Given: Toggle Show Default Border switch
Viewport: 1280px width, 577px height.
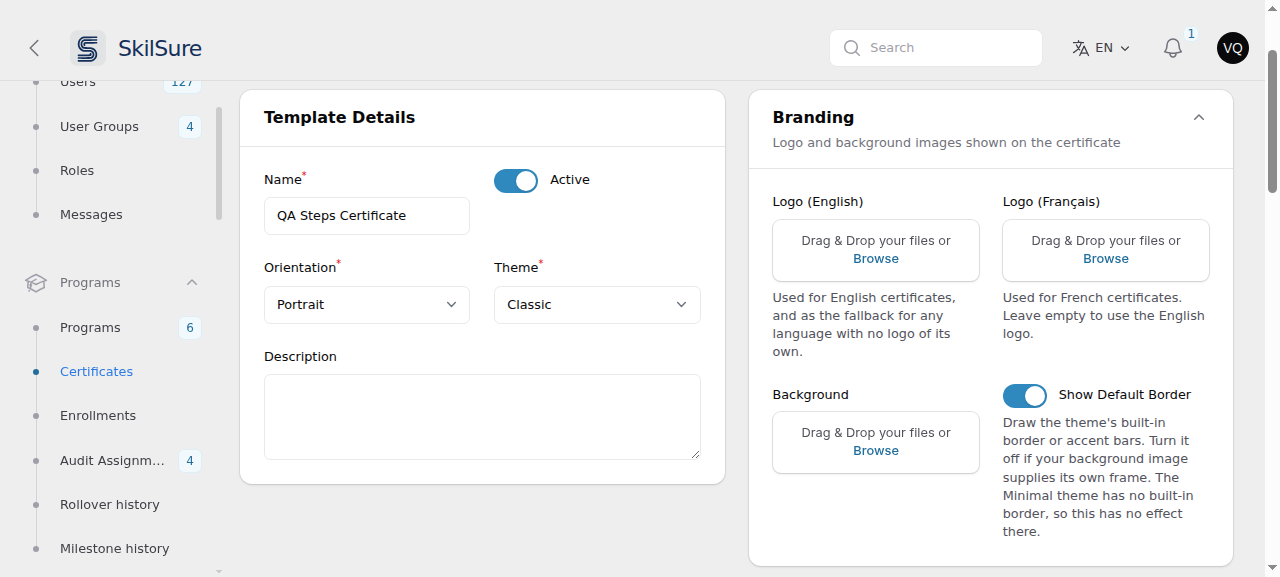Looking at the screenshot, I should (x=1025, y=395).
